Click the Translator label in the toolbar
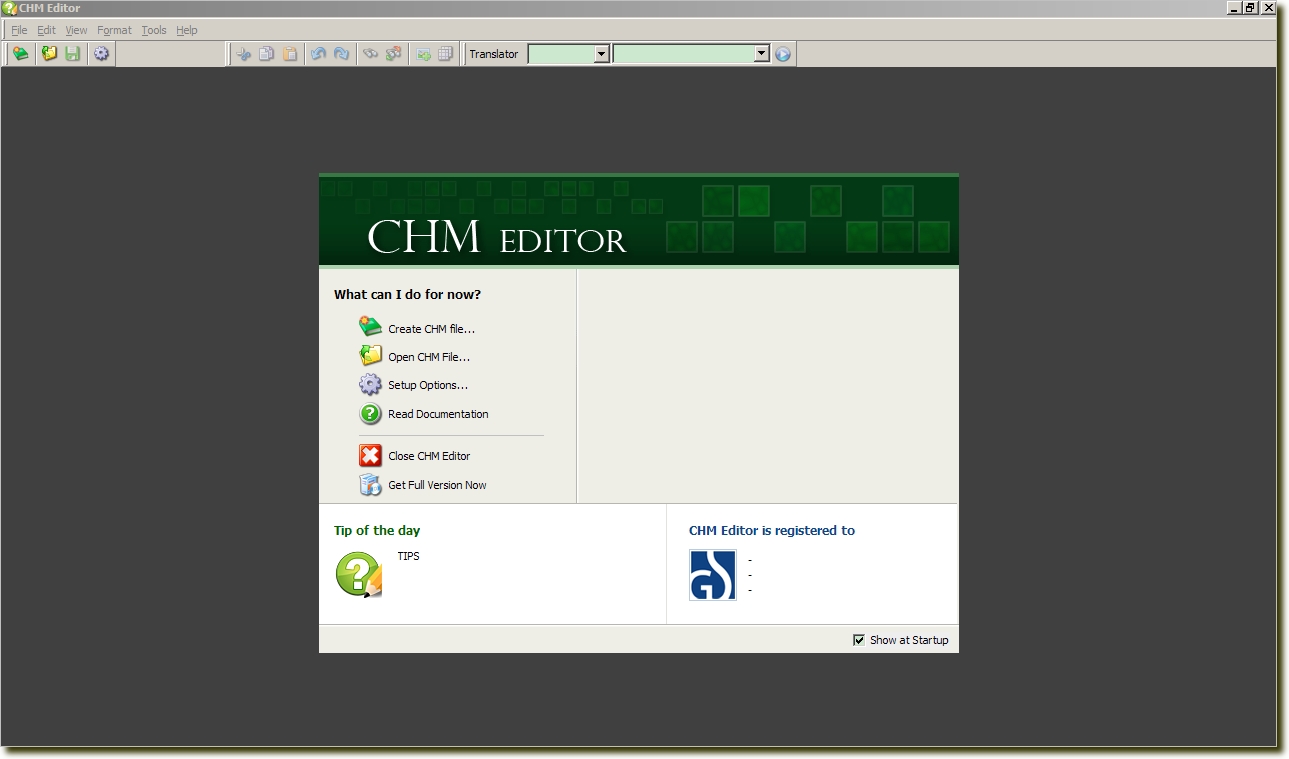Viewport: 1289px width, 759px height. tap(494, 54)
